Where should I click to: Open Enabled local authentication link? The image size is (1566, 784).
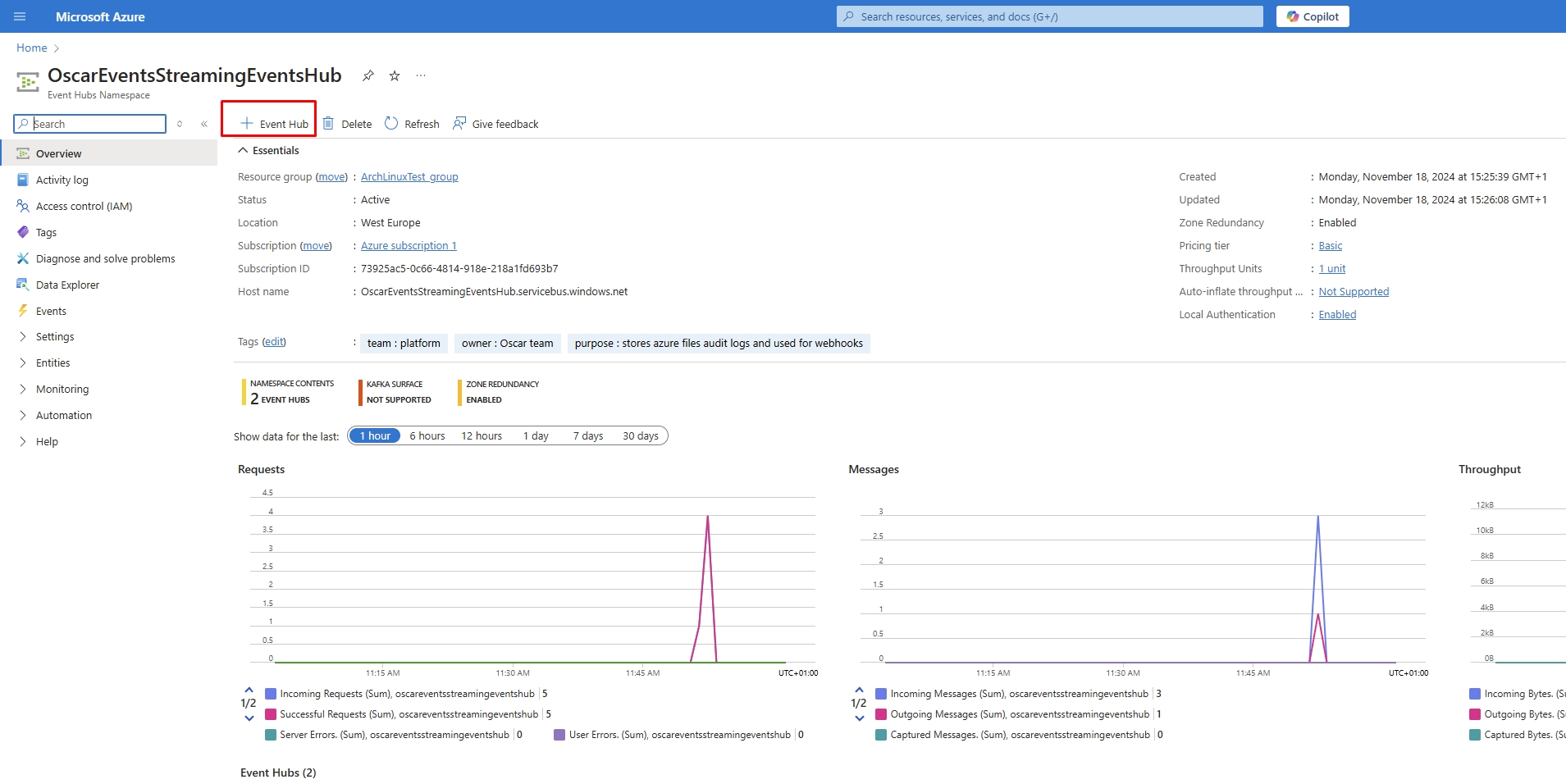[1337, 314]
